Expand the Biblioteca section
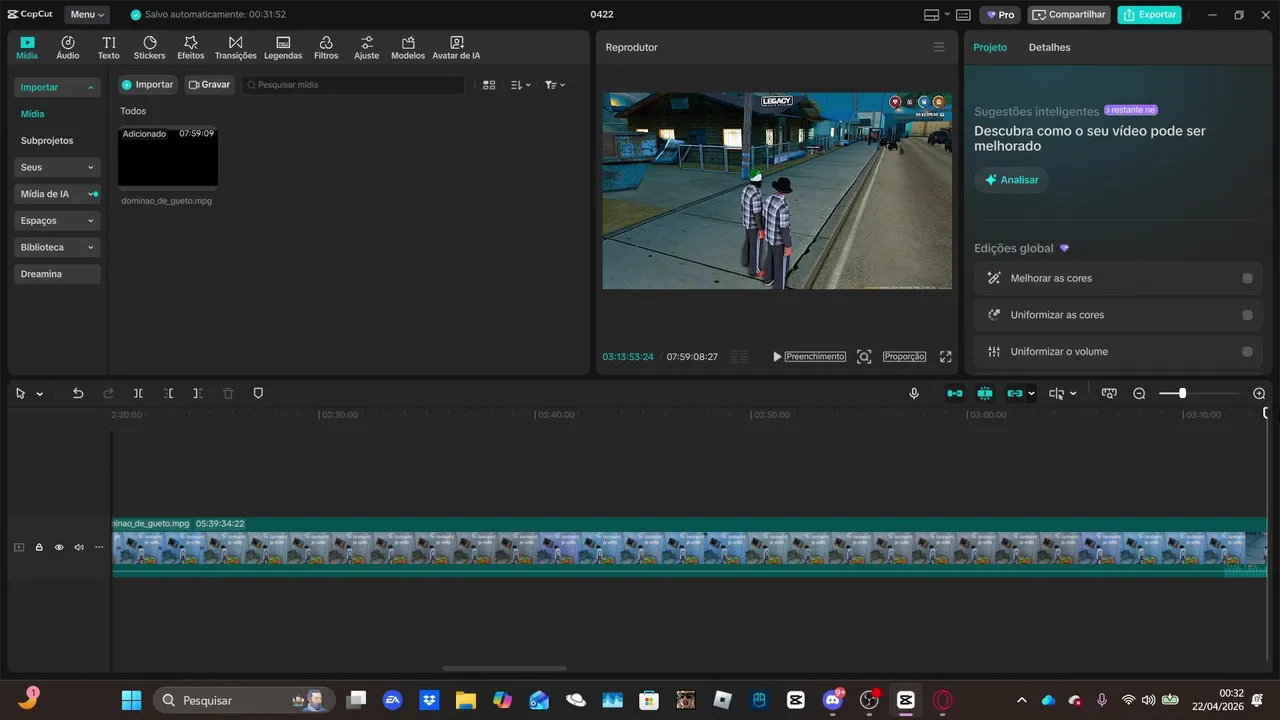1280x720 pixels. (x=58, y=247)
